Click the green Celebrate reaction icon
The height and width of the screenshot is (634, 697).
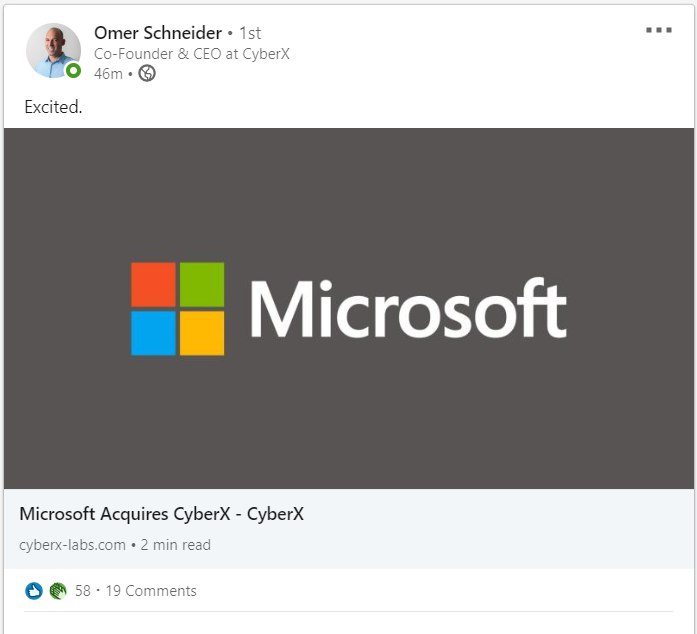point(57,591)
